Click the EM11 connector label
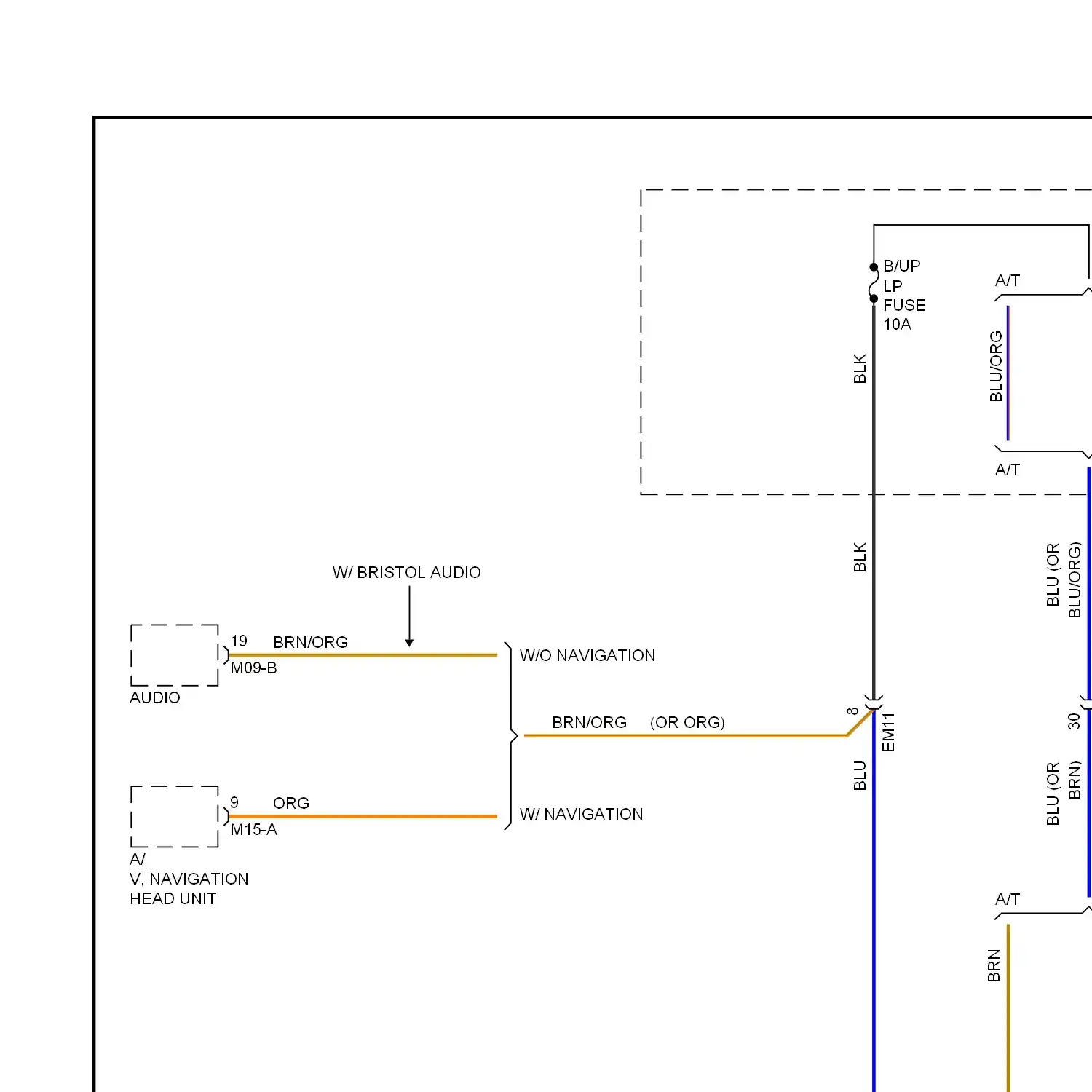Viewport: 1092px width, 1092px height. pos(888,732)
